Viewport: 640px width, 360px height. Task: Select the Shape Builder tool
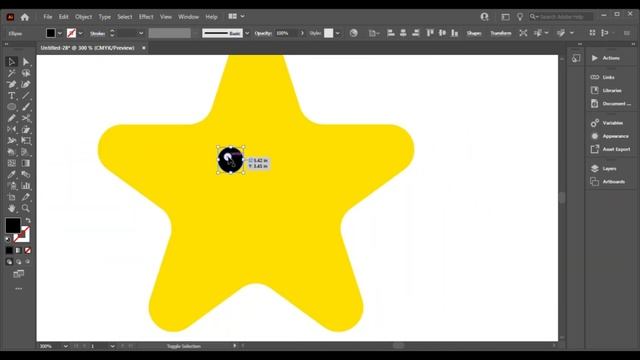tap(11, 152)
